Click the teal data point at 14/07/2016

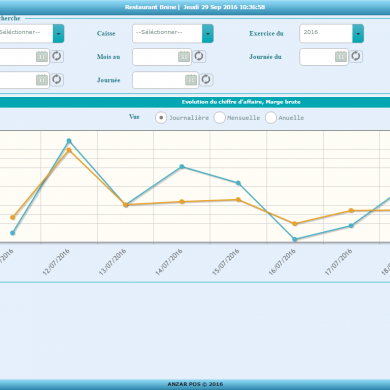[x=182, y=167]
